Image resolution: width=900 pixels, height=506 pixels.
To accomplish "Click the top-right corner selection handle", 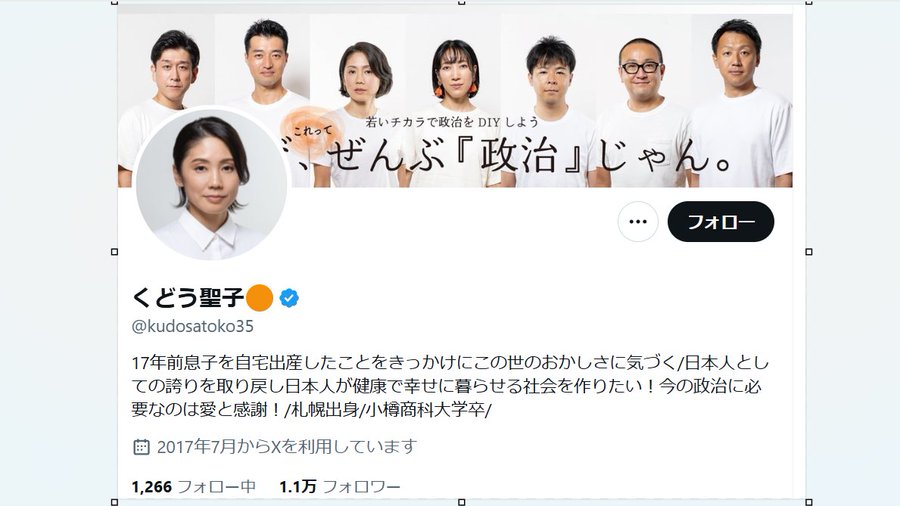I will click(809, 2).
